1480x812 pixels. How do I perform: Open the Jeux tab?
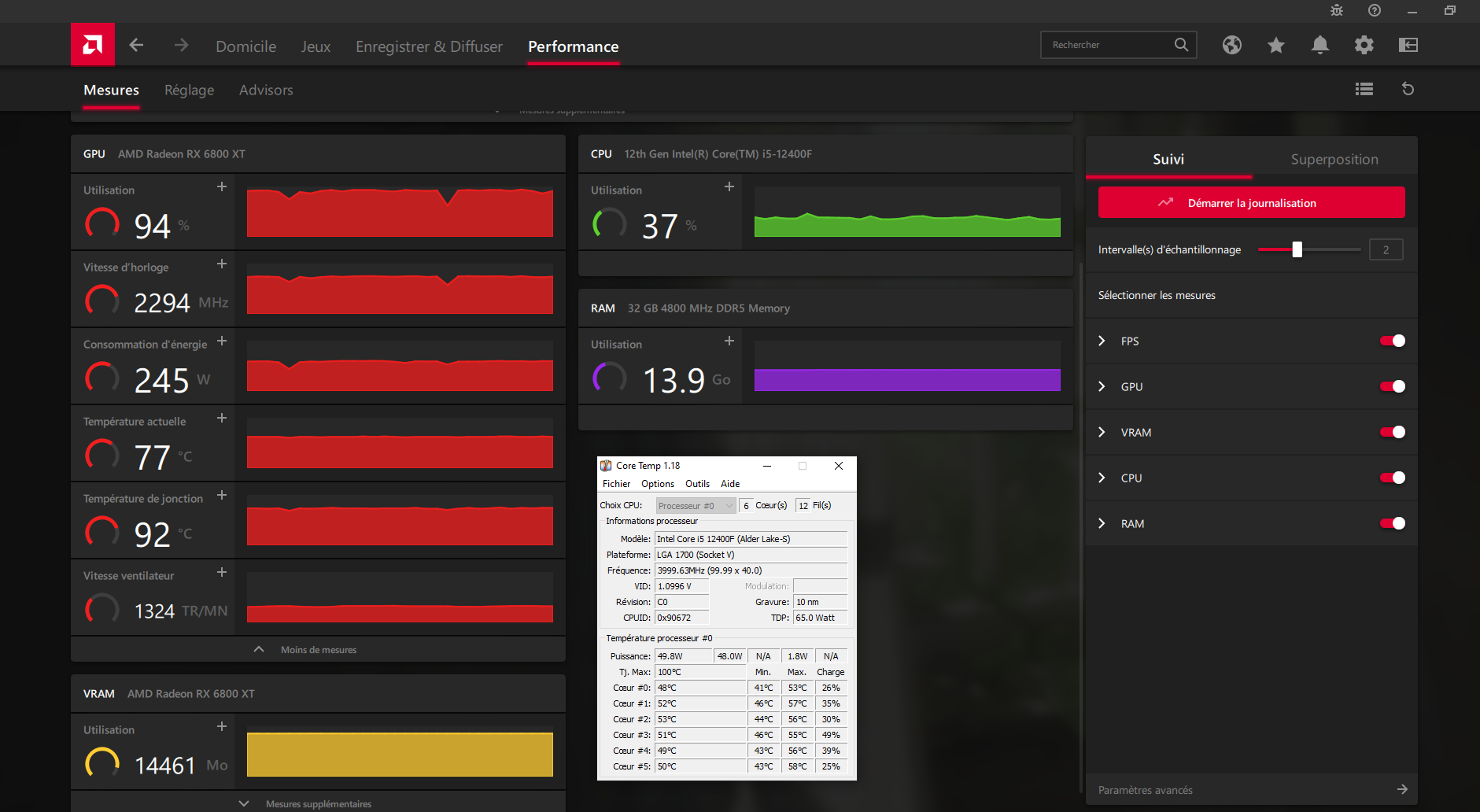[x=316, y=46]
